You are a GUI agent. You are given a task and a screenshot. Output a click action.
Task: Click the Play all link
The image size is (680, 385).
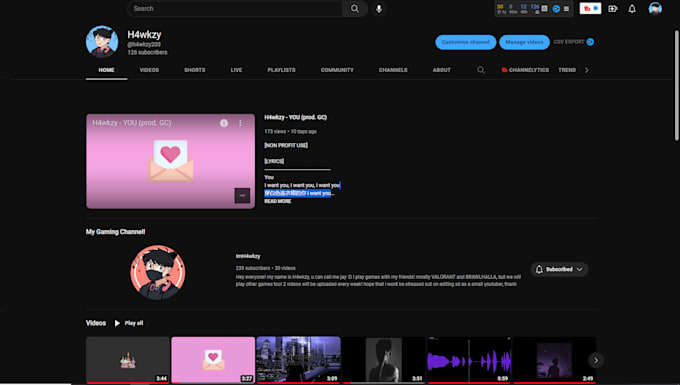pos(134,323)
